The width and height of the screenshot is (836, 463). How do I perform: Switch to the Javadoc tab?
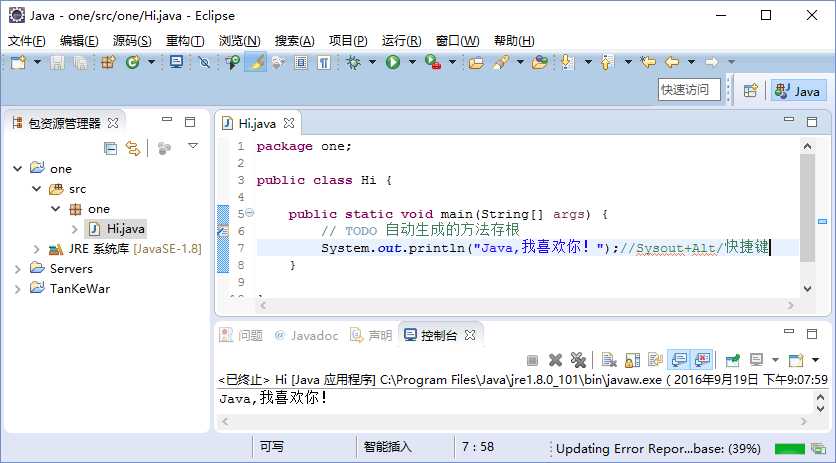(x=307, y=336)
